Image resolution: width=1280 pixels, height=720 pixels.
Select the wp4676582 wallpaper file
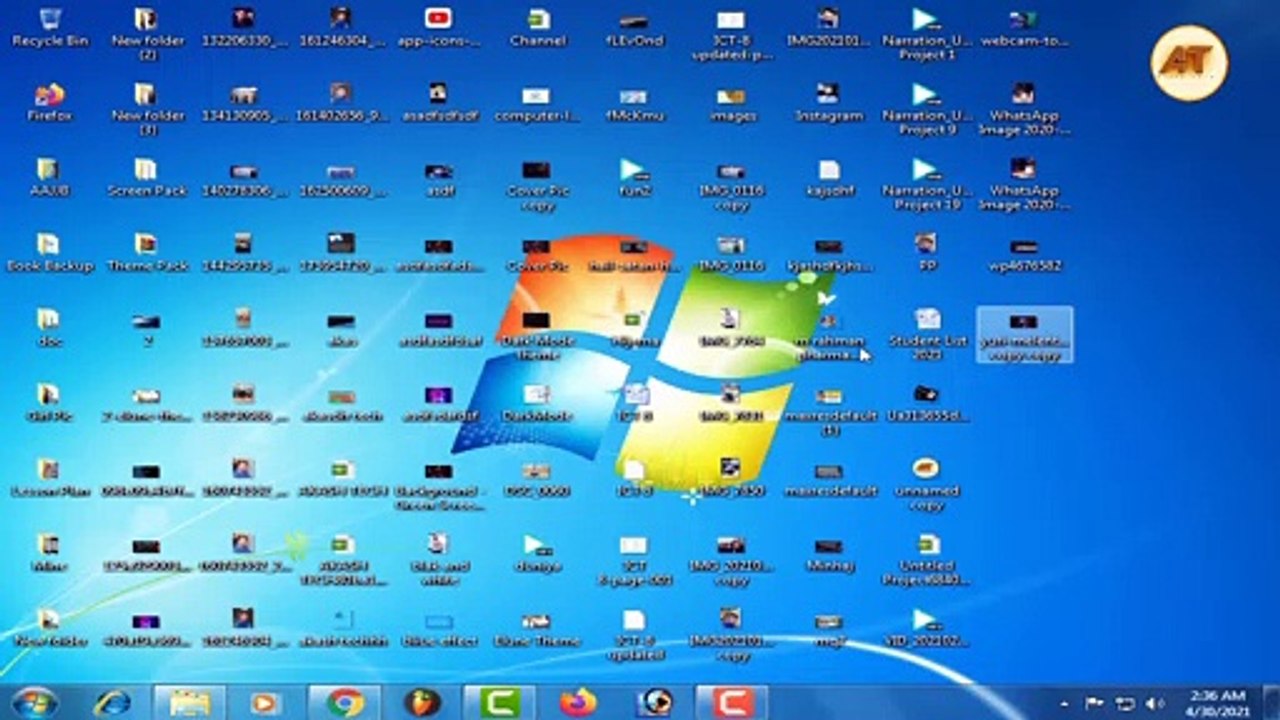coord(1024,253)
